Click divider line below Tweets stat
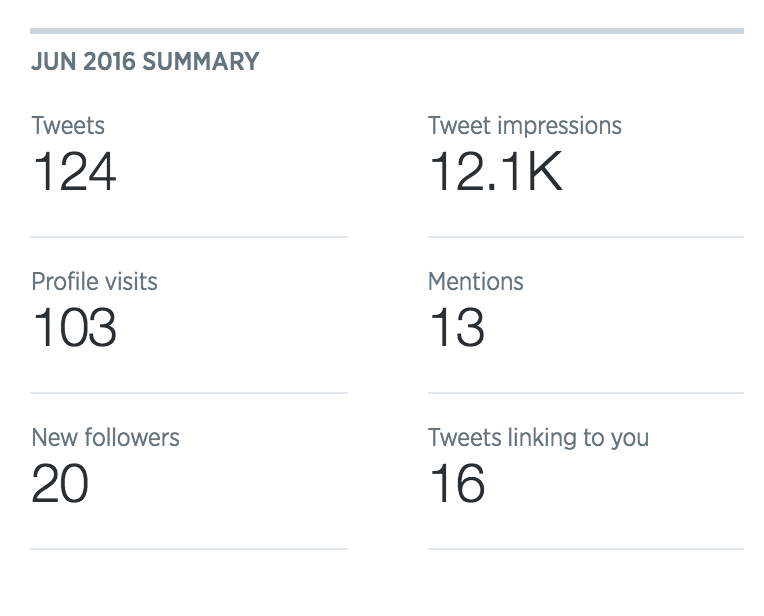This screenshot has height=616, width=764. tap(189, 237)
